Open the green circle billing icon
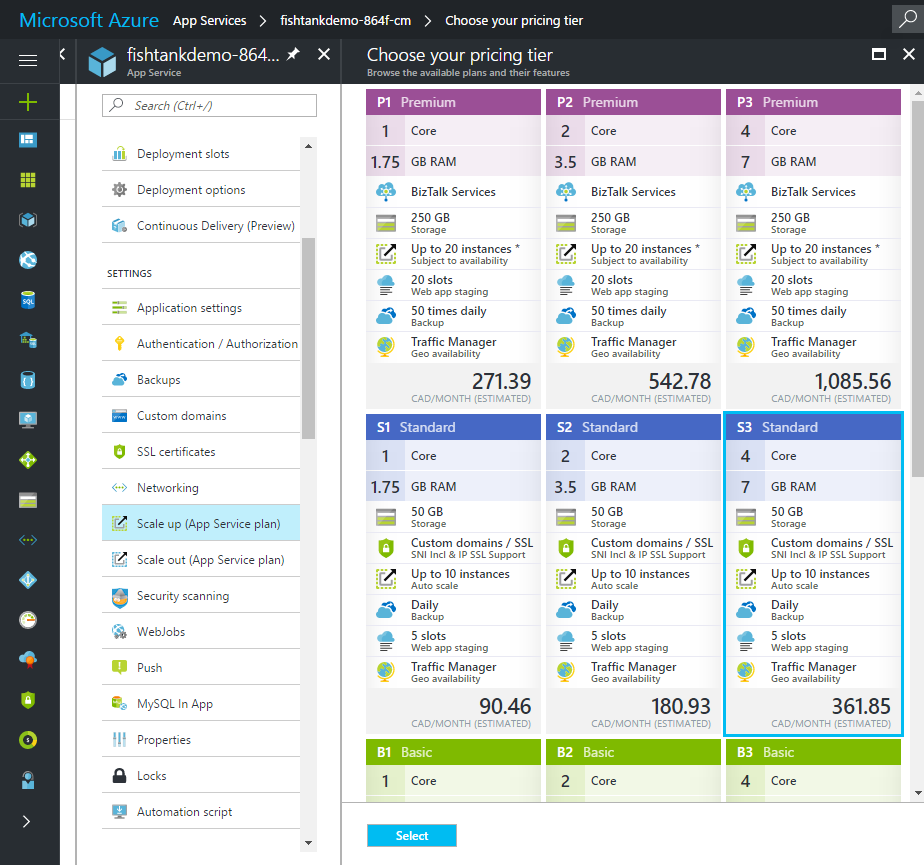The width and height of the screenshot is (924, 865). pos(28,739)
